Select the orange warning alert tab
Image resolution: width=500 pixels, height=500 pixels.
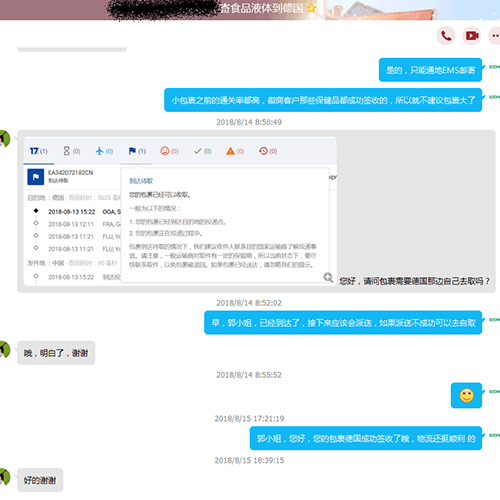[x=235, y=151]
